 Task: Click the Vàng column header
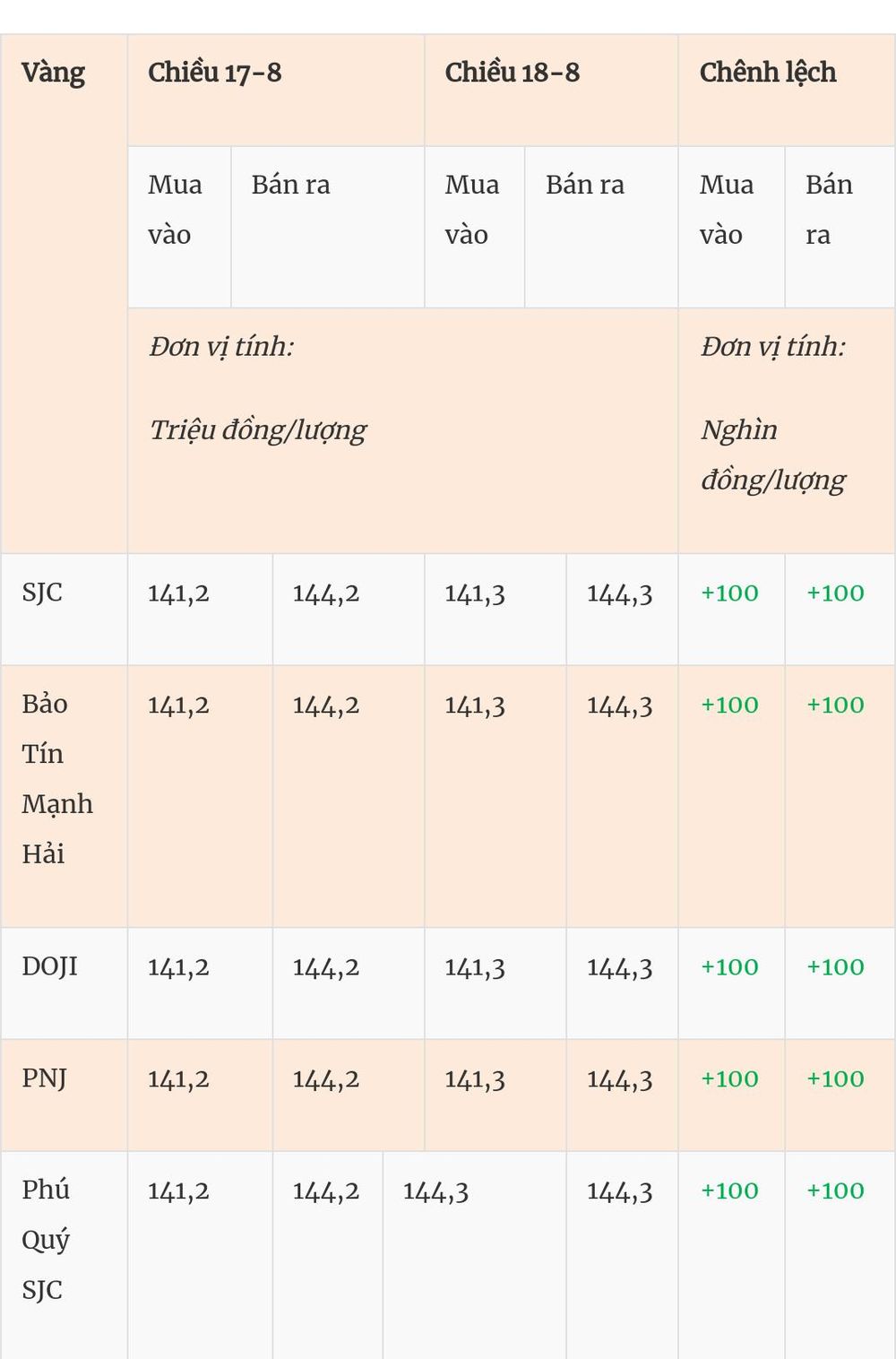[53, 73]
